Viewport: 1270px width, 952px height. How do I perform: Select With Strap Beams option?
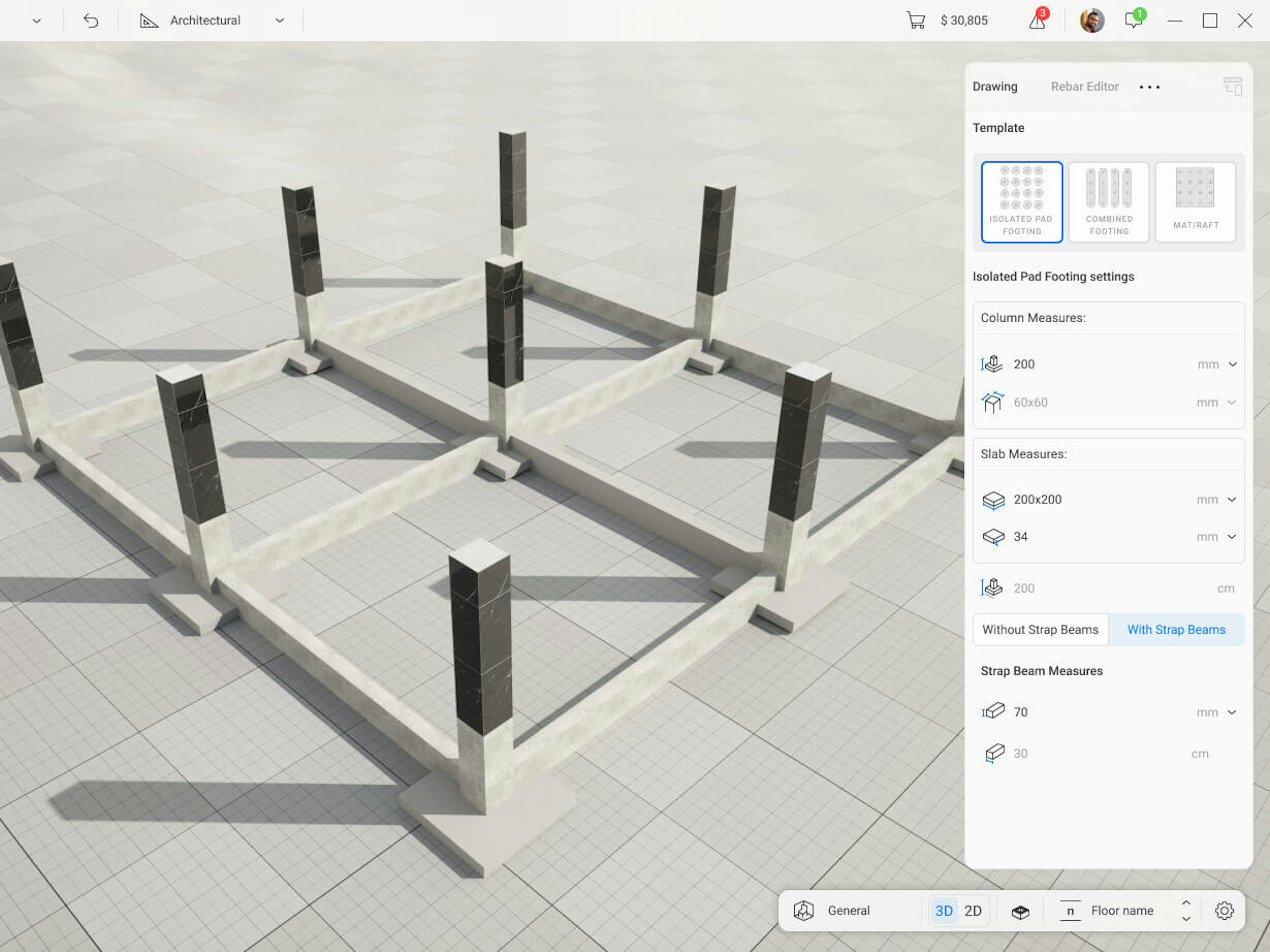[x=1176, y=629]
